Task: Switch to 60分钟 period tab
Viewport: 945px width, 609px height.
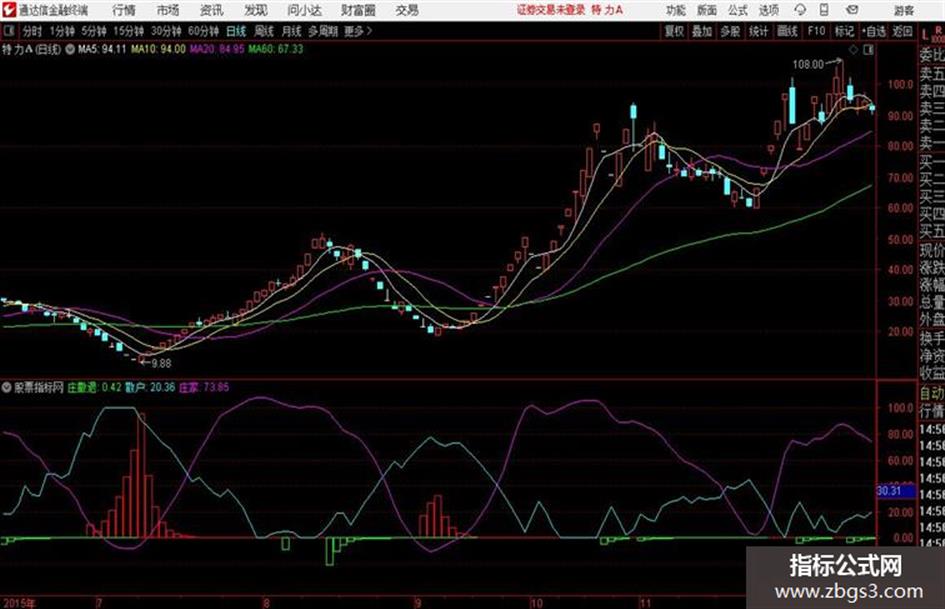Action: (x=204, y=31)
